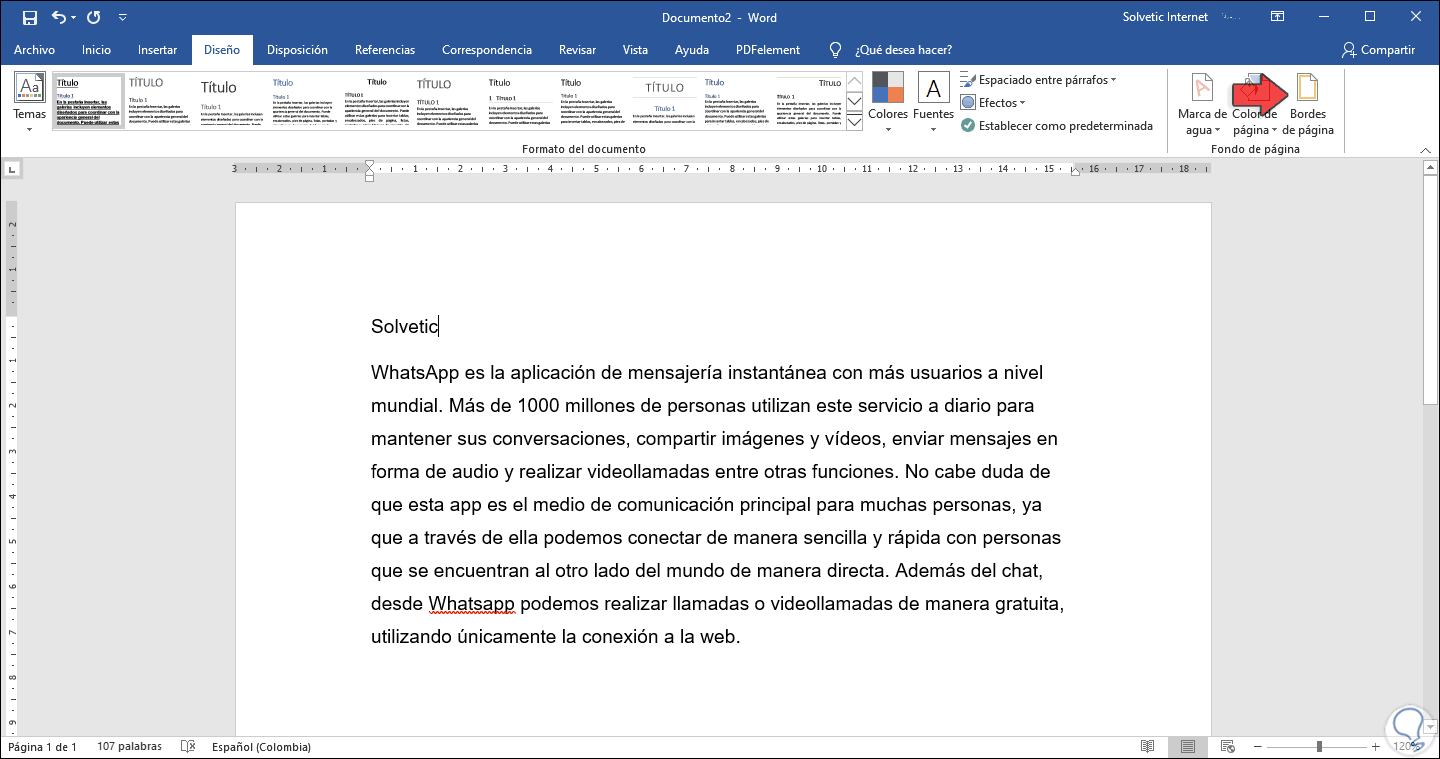Click the zoom slider handle
This screenshot has width=1440, height=759.
coord(1320,747)
